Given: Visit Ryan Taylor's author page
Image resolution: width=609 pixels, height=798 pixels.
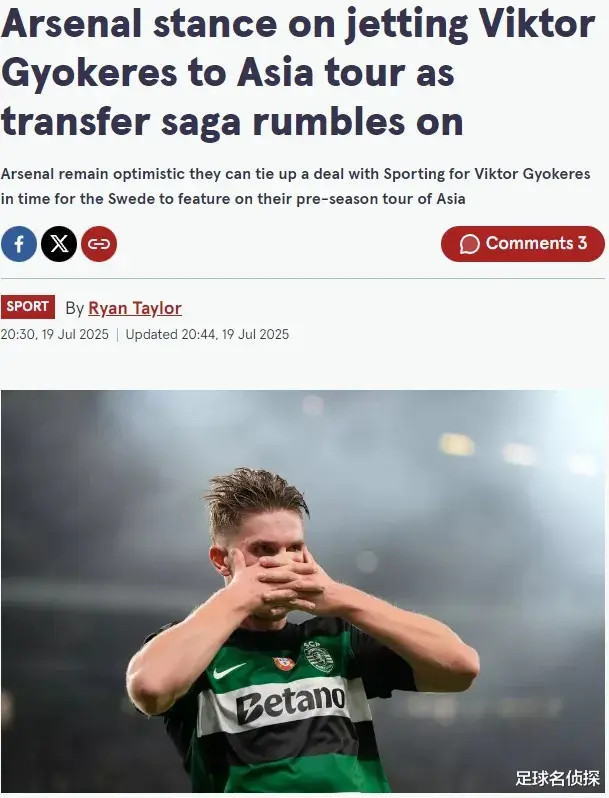Looking at the screenshot, I should click(x=135, y=308).
